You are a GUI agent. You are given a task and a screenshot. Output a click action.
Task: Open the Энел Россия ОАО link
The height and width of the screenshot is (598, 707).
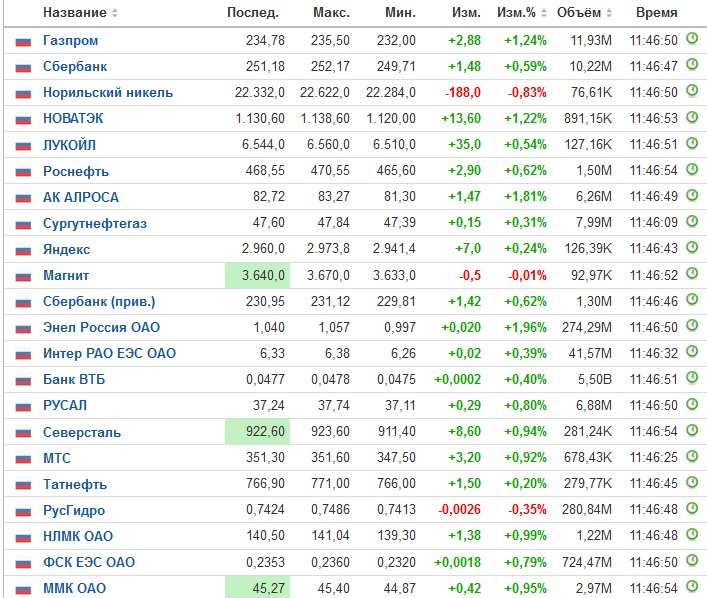[x=101, y=327]
